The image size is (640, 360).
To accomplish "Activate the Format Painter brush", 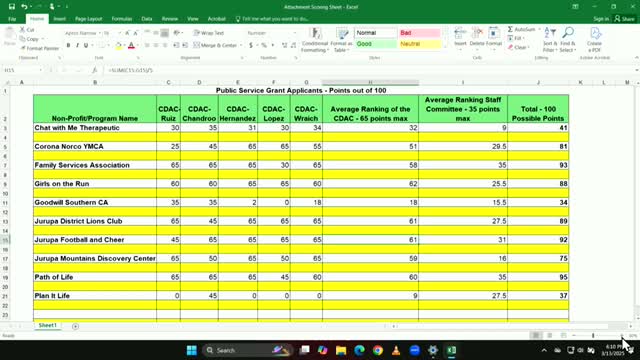I will [x=40, y=48].
